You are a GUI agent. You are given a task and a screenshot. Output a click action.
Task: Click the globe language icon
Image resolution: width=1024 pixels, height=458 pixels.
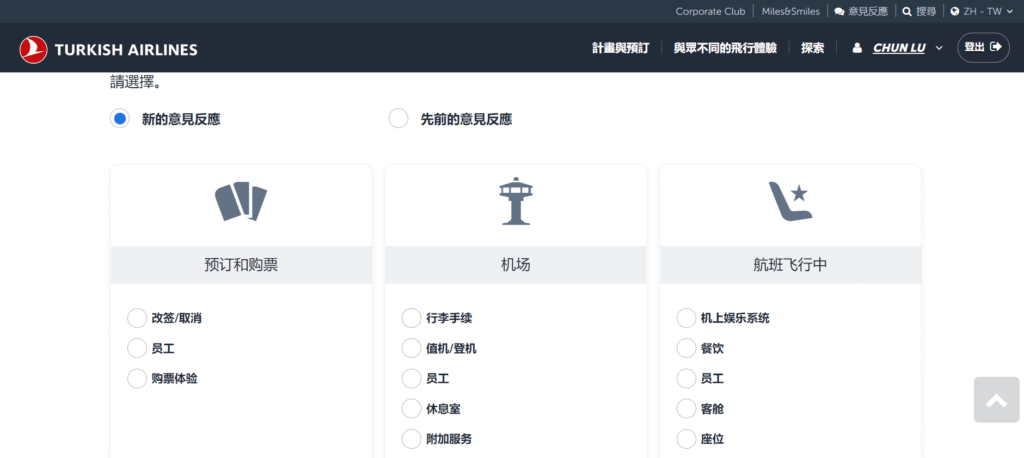(955, 12)
